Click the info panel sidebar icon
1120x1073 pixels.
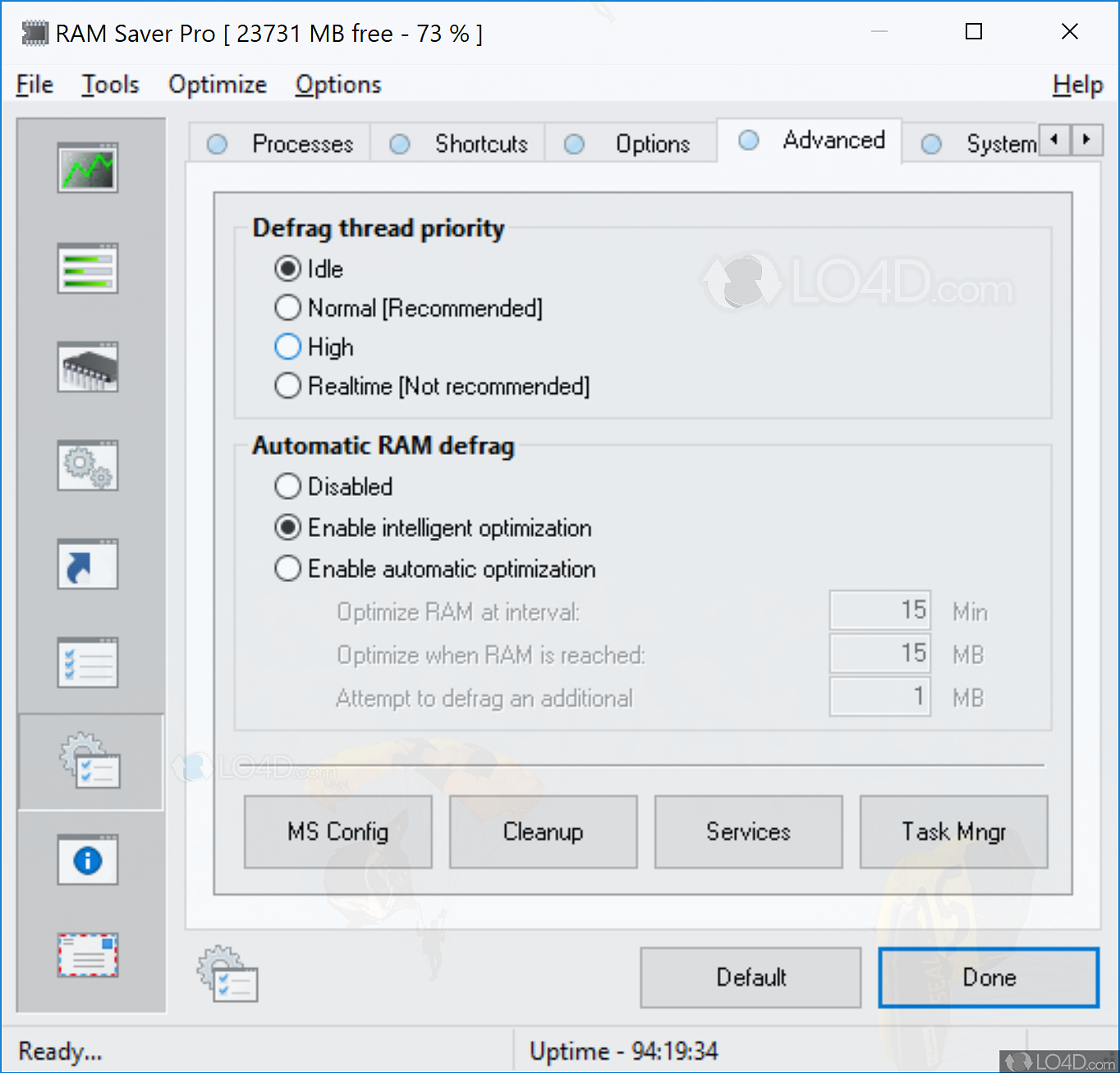tap(87, 860)
